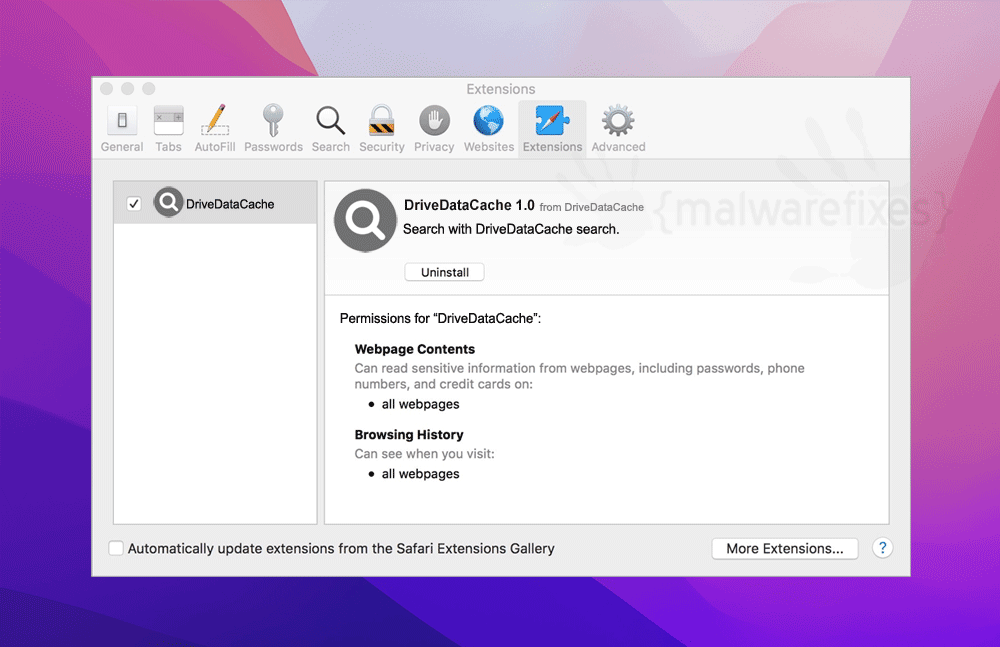1000x647 pixels.
Task: Click the DriveDataCache icon in sidebar list
Action: 168,202
